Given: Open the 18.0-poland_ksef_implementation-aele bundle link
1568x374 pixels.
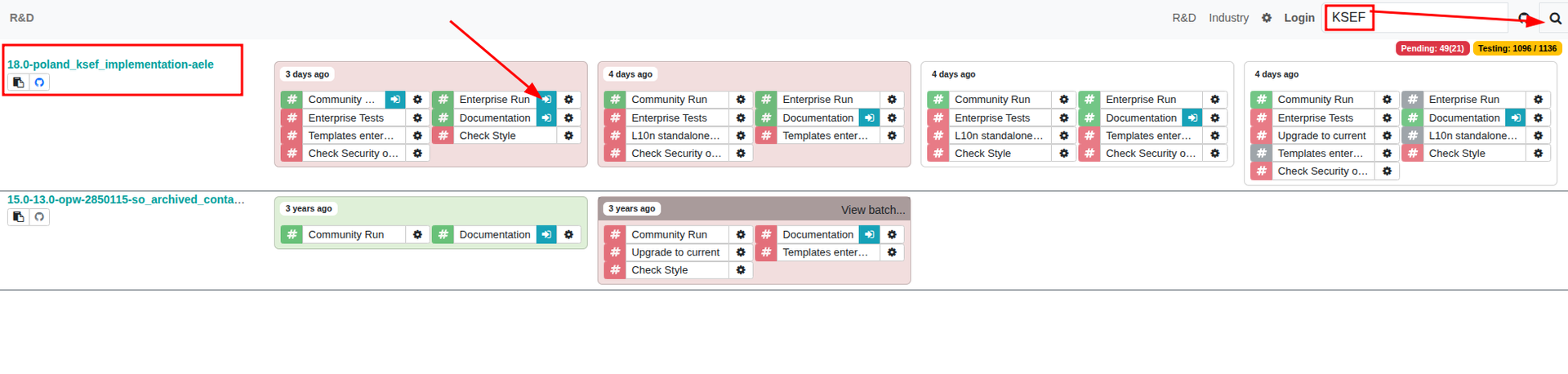Looking at the screenshot, I should coord(110,65).
